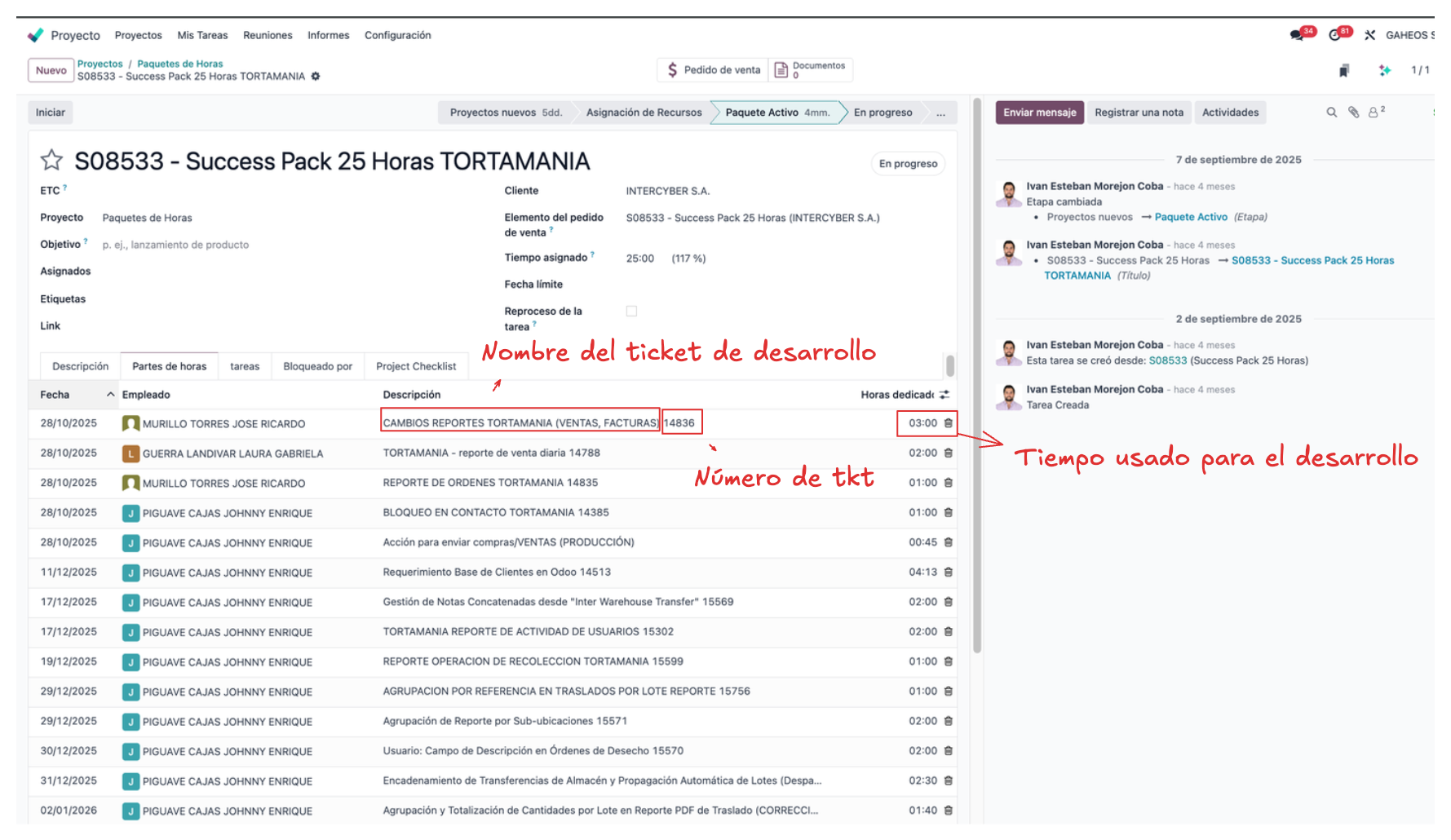Viewport: 1451px width, 840px height.
Task: Open the En progreso state selector
Action: (908, 164)
